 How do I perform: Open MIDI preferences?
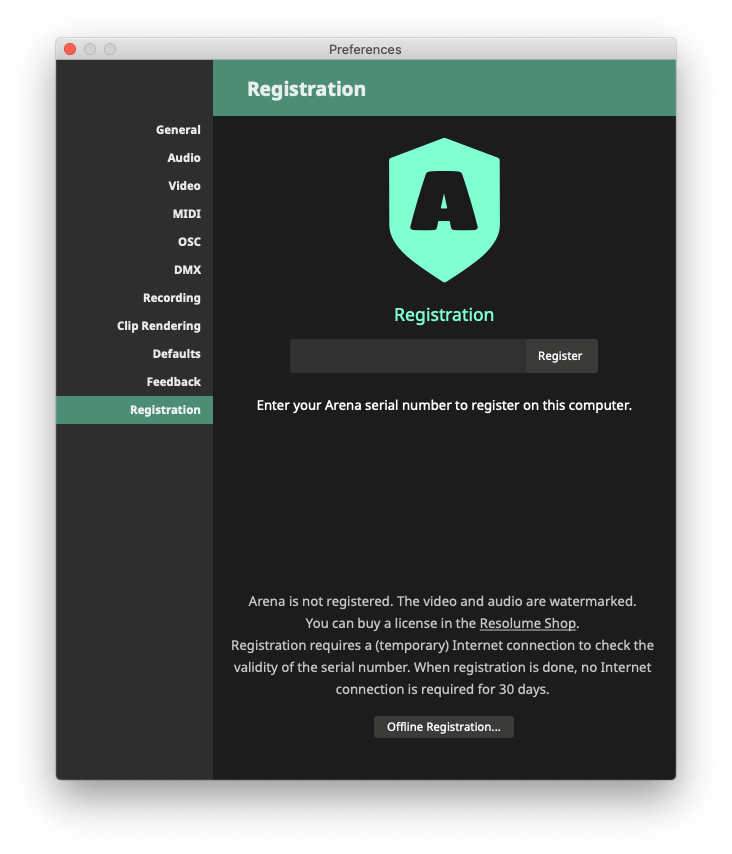tap(186, 214)
